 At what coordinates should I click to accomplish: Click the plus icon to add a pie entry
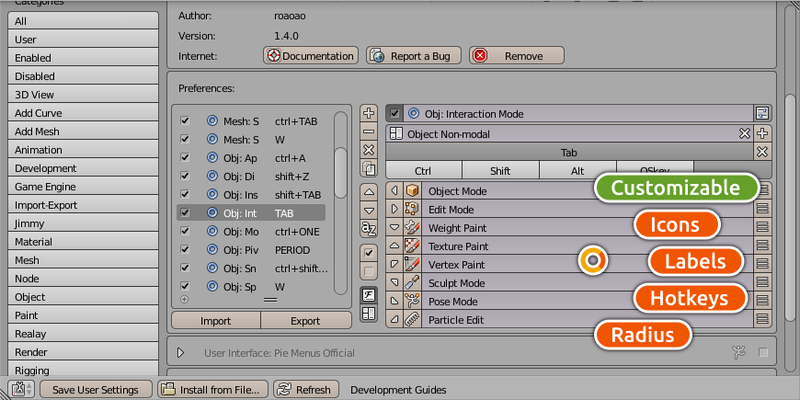pyautogui.click(x=368, y=113)
